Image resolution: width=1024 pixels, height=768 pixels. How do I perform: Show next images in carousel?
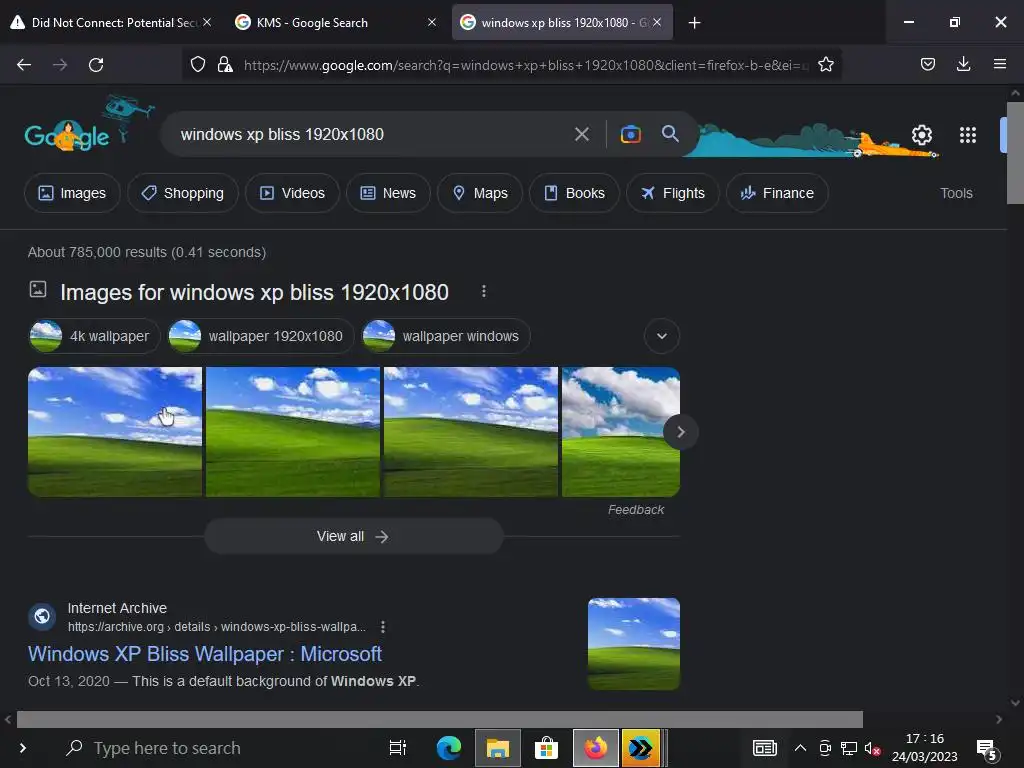pos(680,432)
